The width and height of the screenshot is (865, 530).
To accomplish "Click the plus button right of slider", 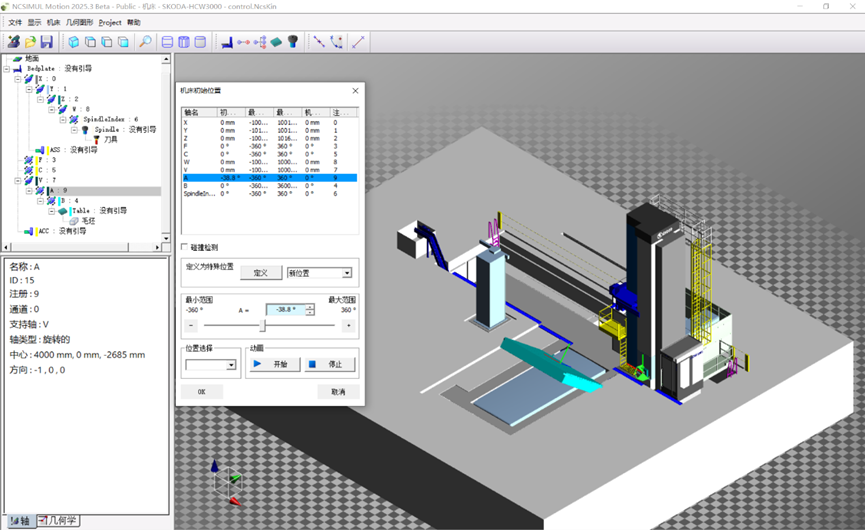I will point(349,325).
